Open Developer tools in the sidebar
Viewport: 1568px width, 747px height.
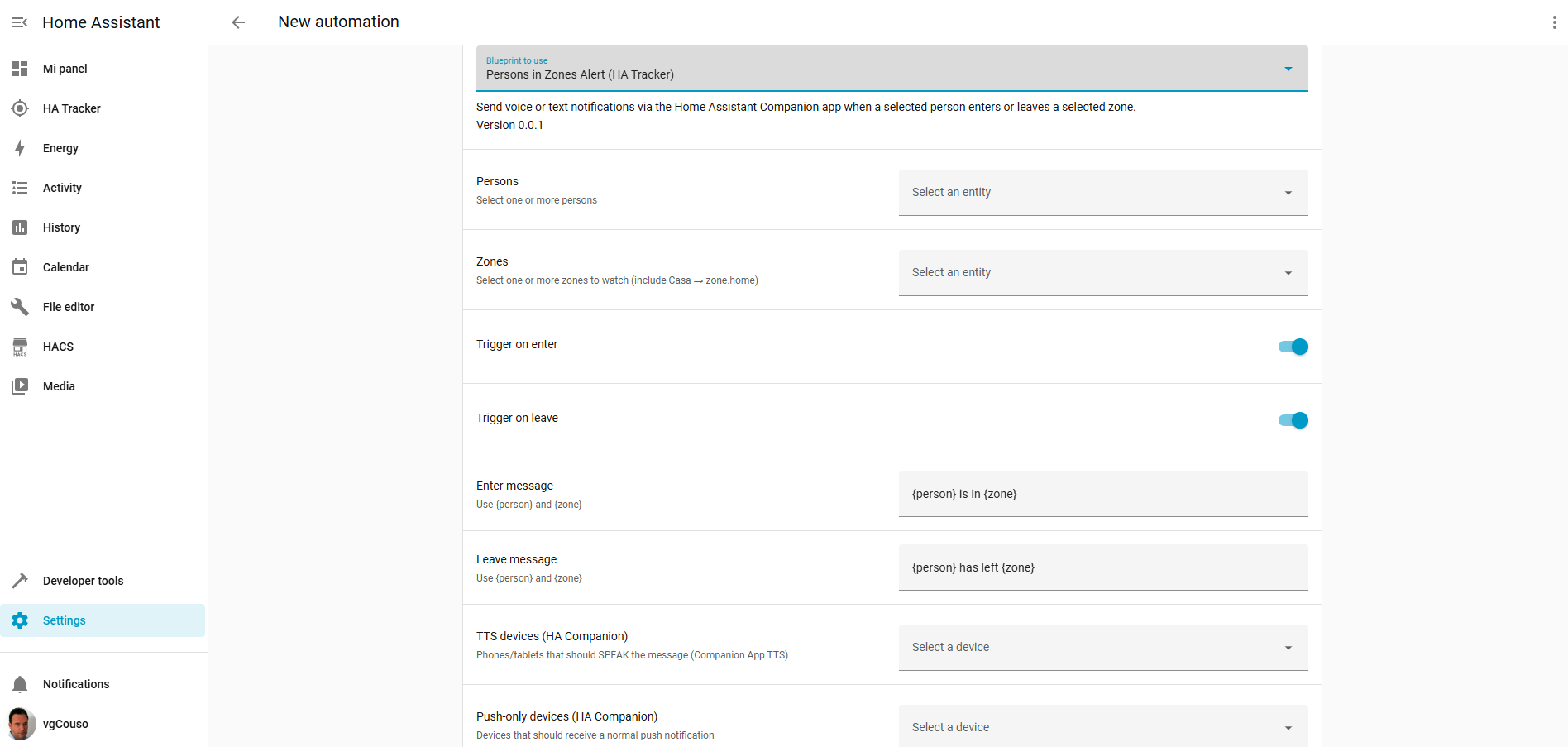[x=103, y=581]
